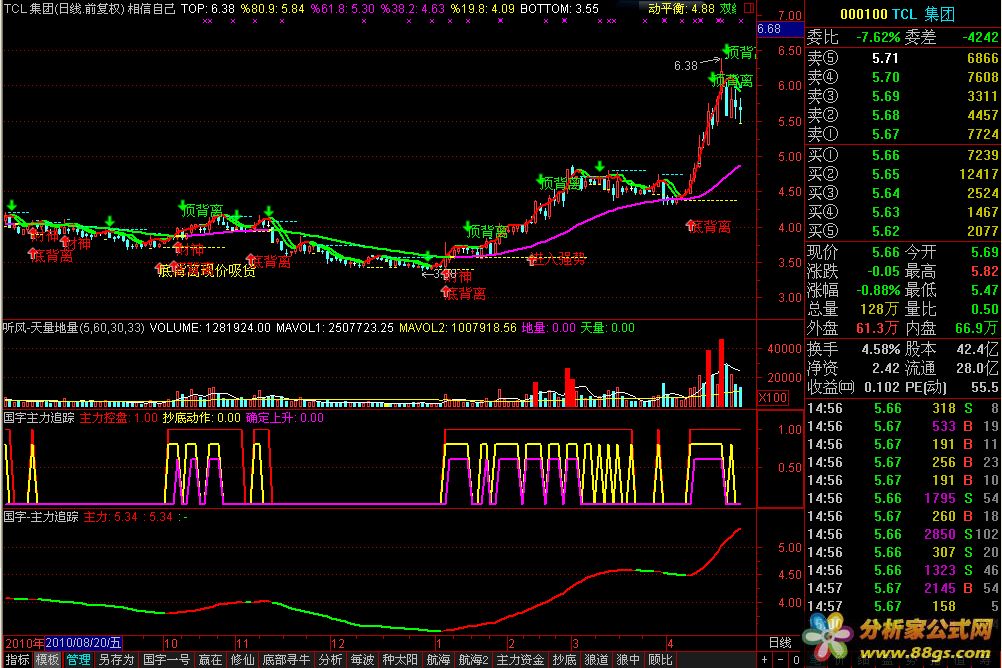Click the 委差 -4242 value
This screenshot has width=1002, height=668.
(x=980, y=37)
